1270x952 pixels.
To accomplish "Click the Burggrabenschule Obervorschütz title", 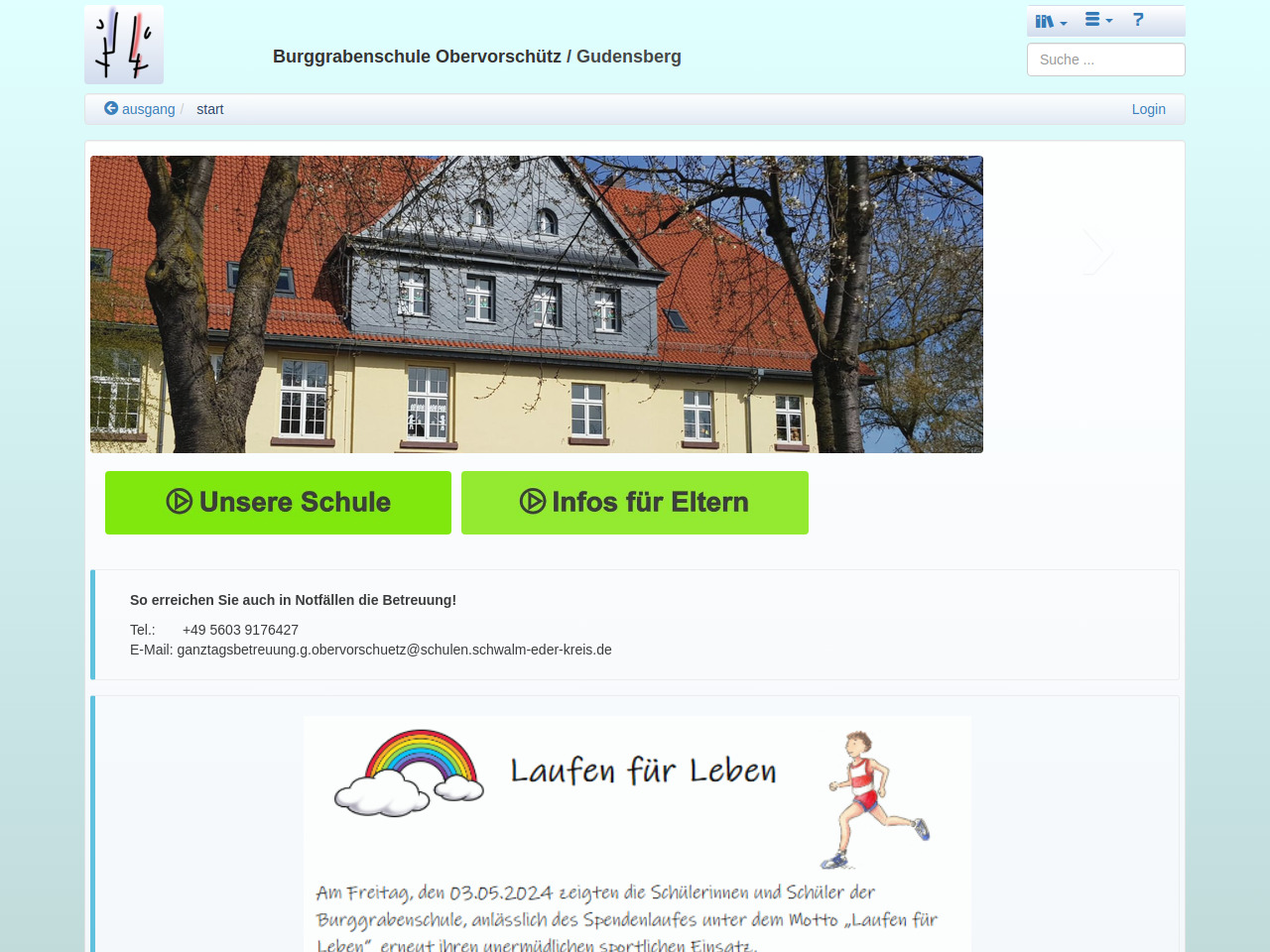I will coord(417,57).
